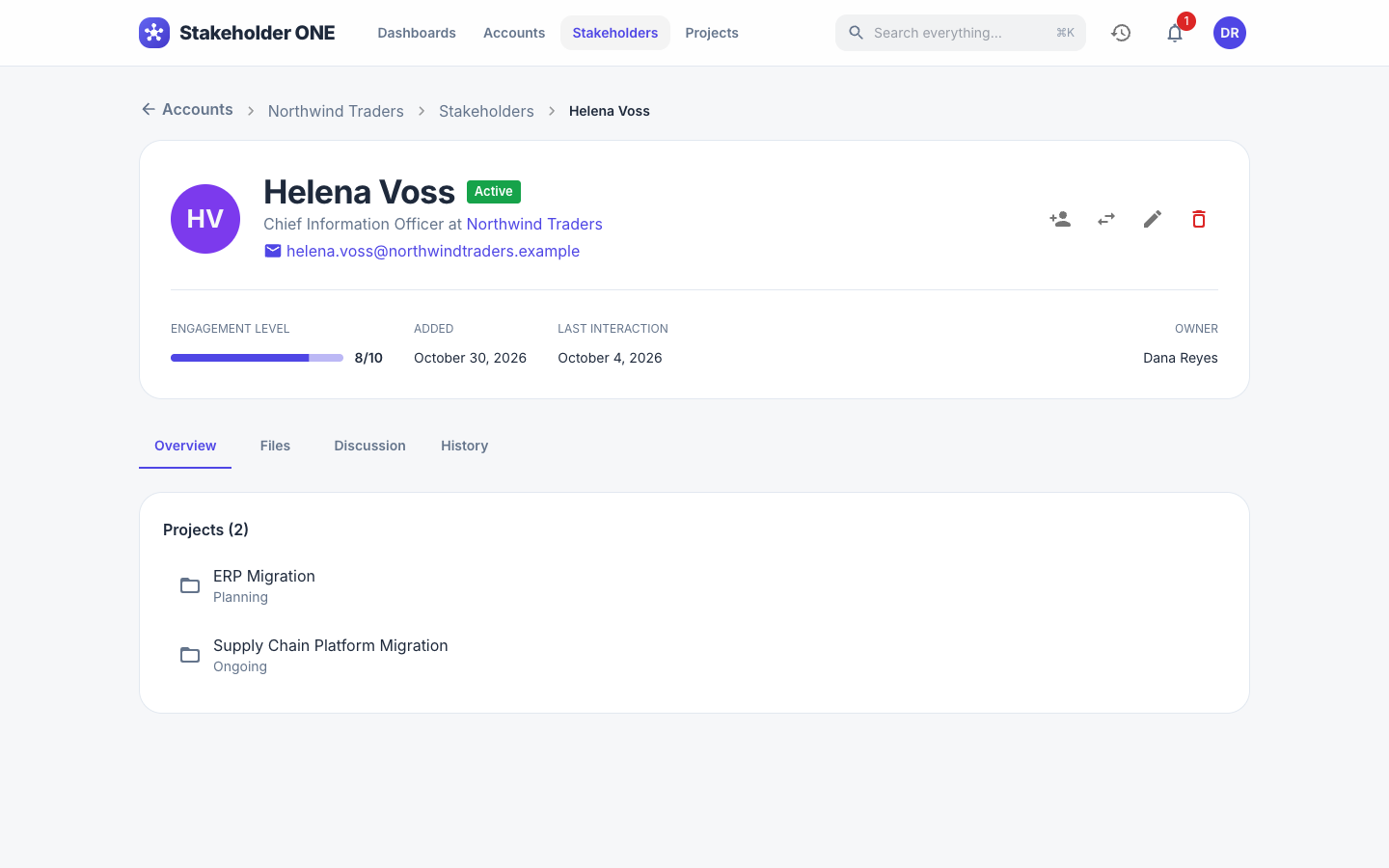The height and width of the screenshot is (868, 1389).
Task: Click the 8/10 engagement score
Action: (368, 358)
